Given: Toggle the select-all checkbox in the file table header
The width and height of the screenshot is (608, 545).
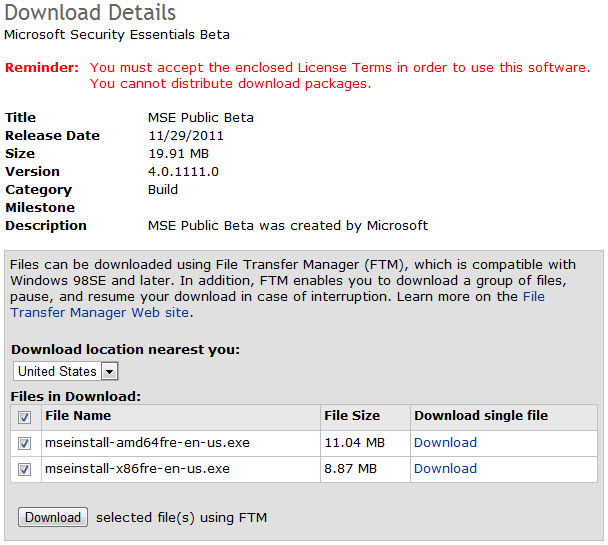Looking at the screenshot, I should 24,417.
